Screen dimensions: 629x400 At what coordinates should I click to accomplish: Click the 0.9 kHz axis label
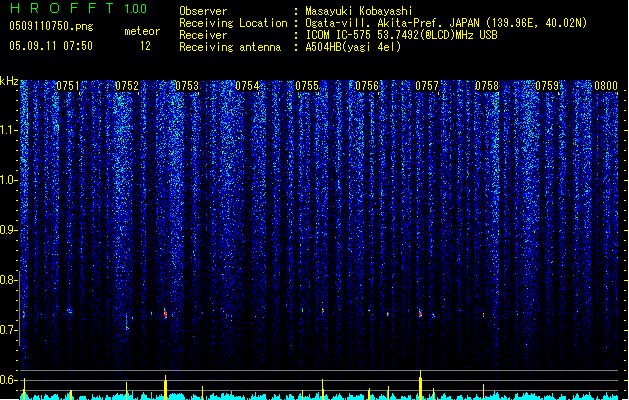click(8, 230)
